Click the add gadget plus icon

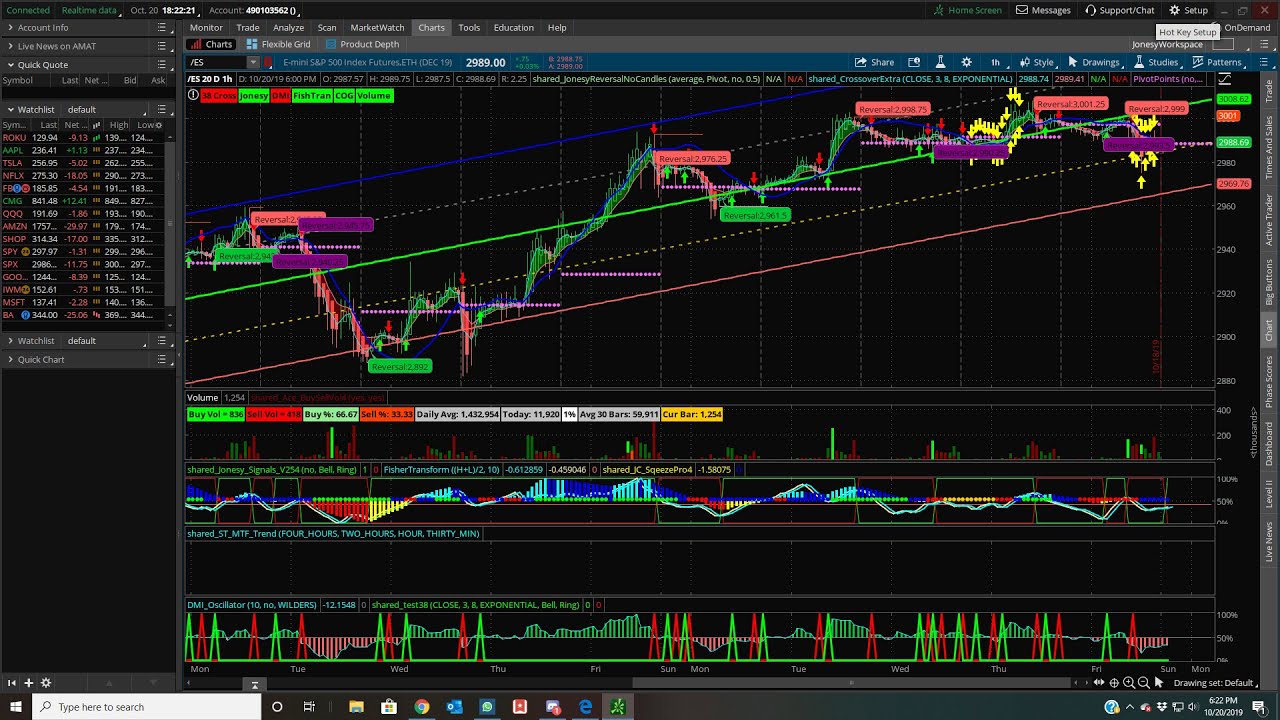coord(29,683)
